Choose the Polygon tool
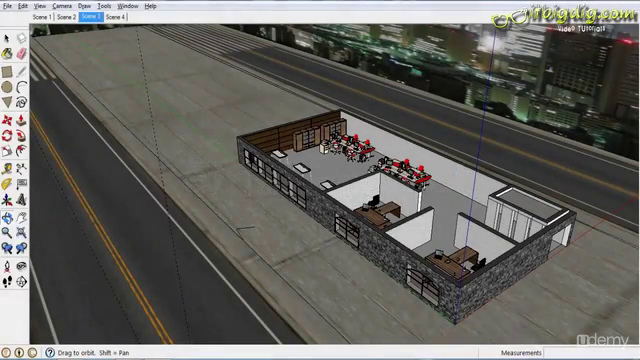 click(x=7, y=102)
